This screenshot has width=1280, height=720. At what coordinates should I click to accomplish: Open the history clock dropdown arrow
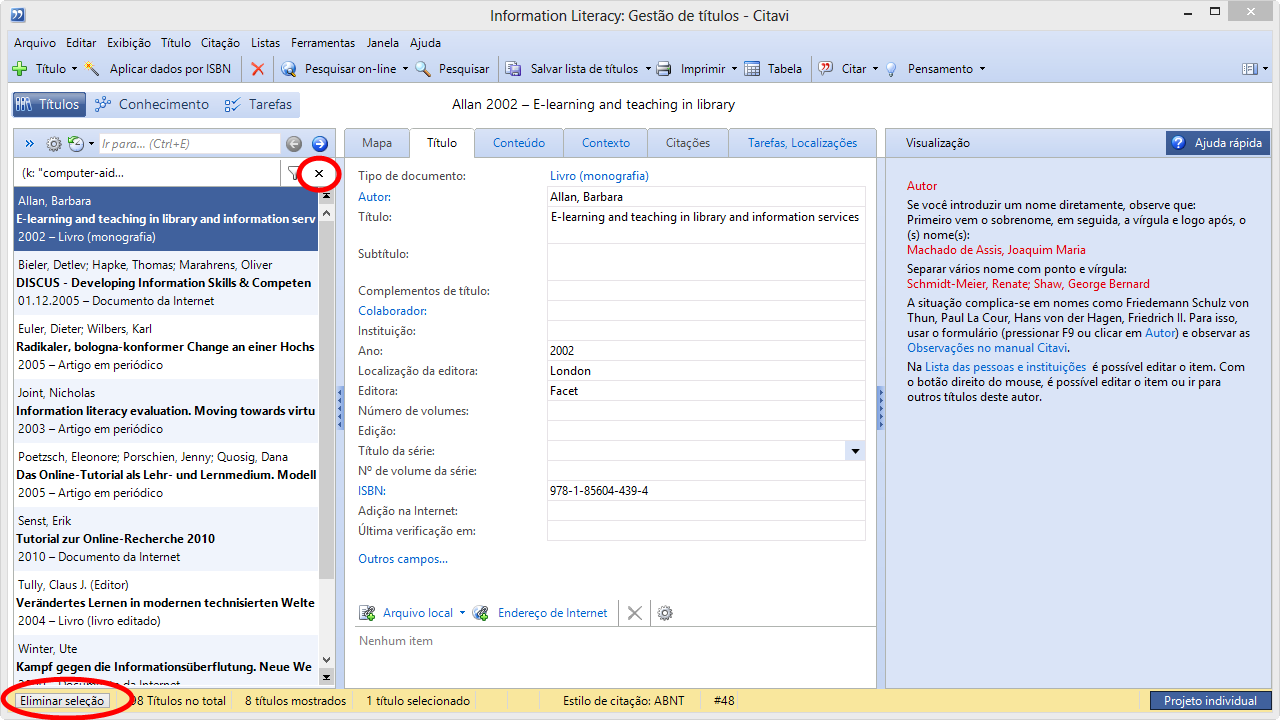91,144
